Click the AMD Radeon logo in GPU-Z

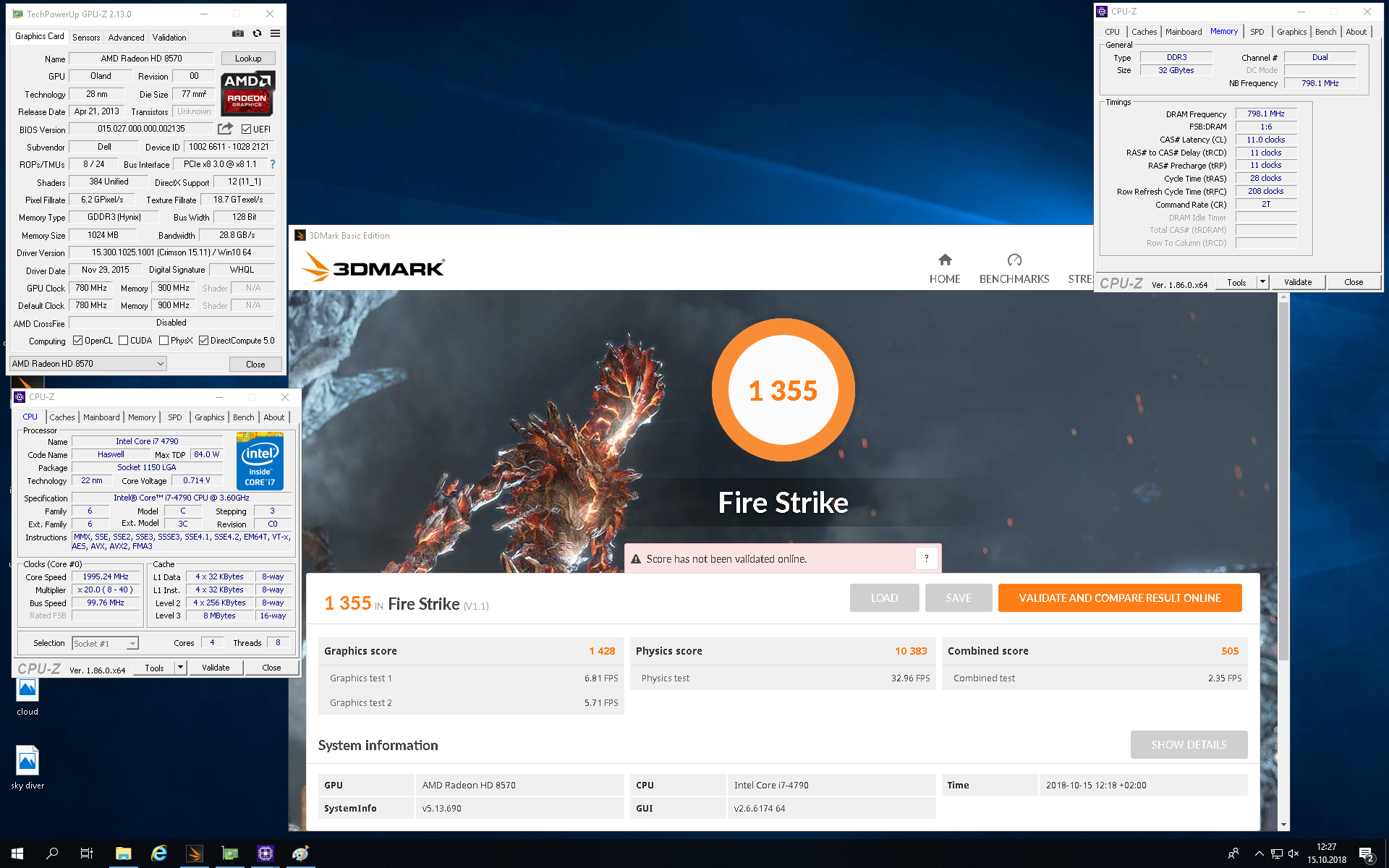point(247,94)
